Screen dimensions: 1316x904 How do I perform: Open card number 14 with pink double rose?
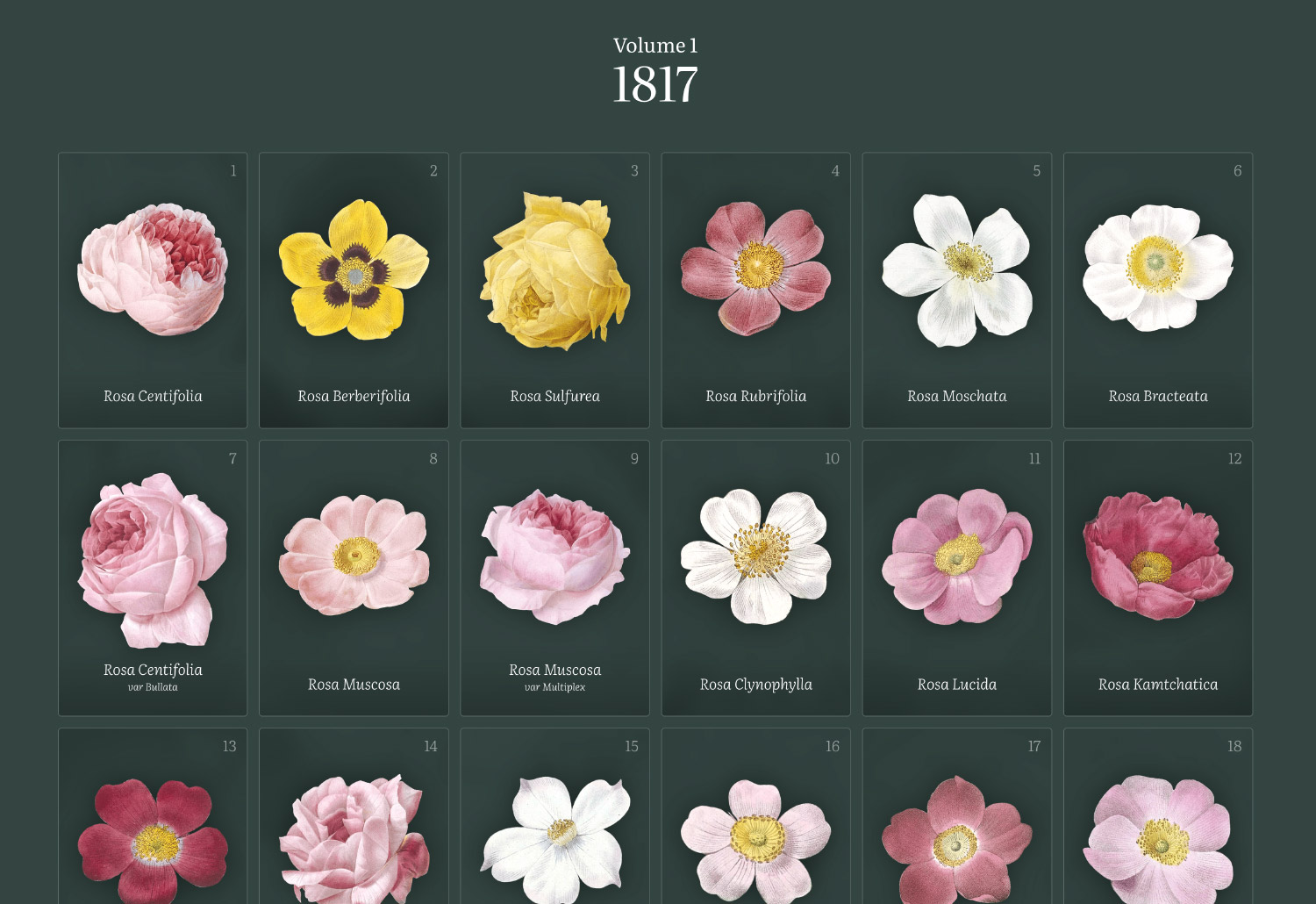354,816
